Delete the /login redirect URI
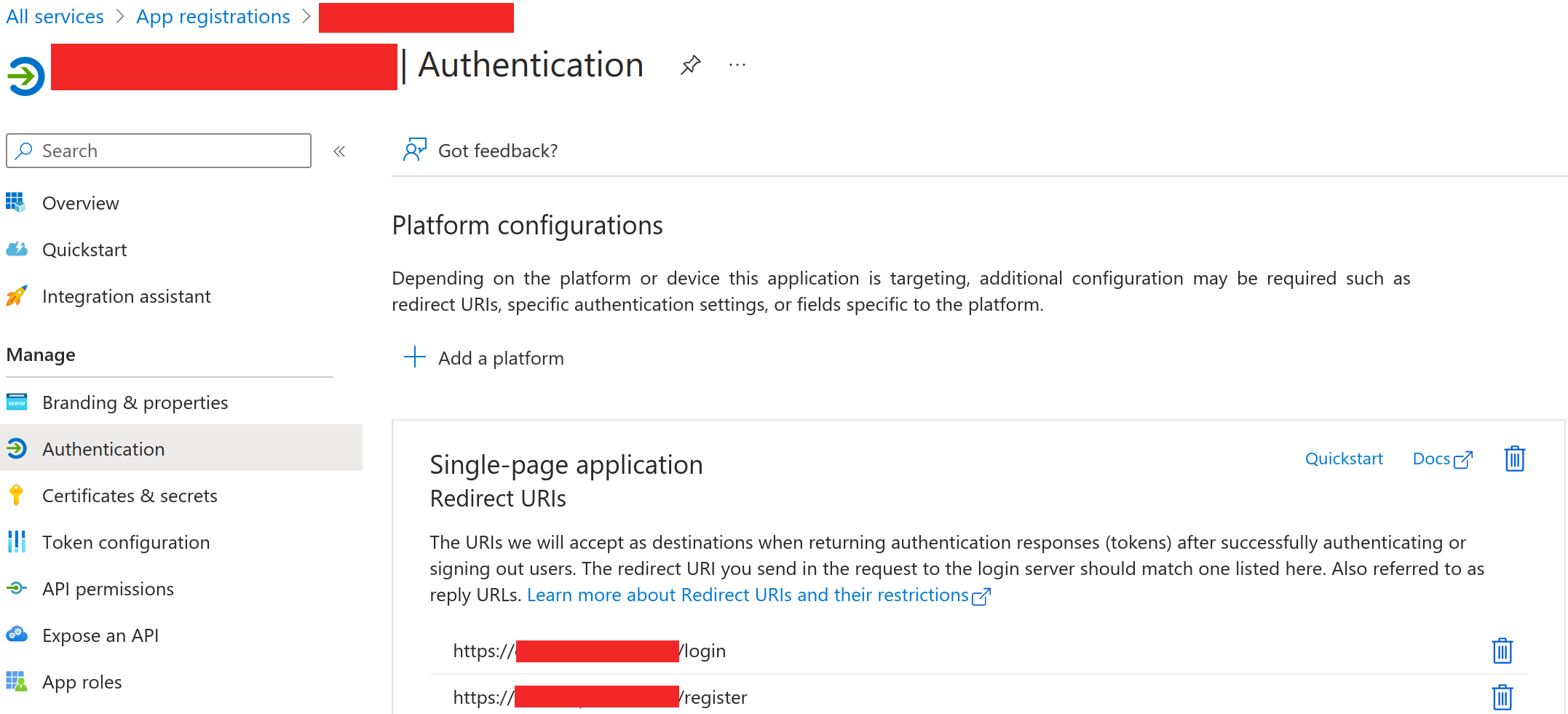 coord(1502,651)
